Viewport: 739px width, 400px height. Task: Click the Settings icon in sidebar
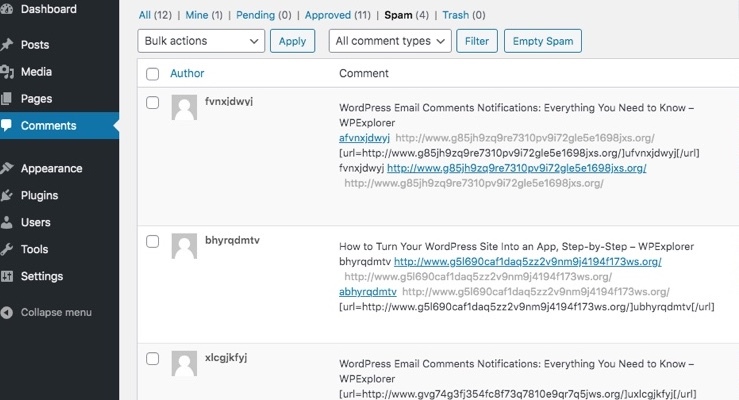click(x=7, y=276)
